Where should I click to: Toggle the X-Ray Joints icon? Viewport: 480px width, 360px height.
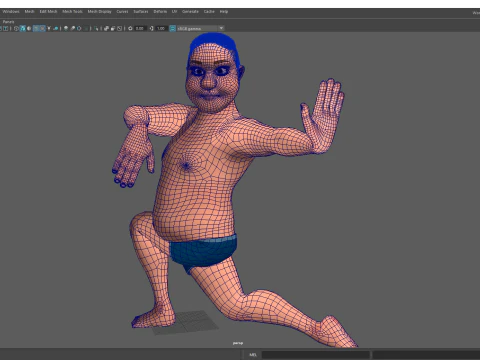[120, 29]
